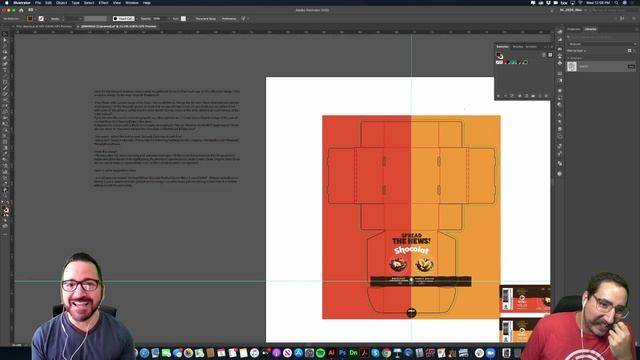The height and width of the screenshot is (360, 640).
Task: Switch to the Brushes panel tab
Action: [x=518, y=47]
